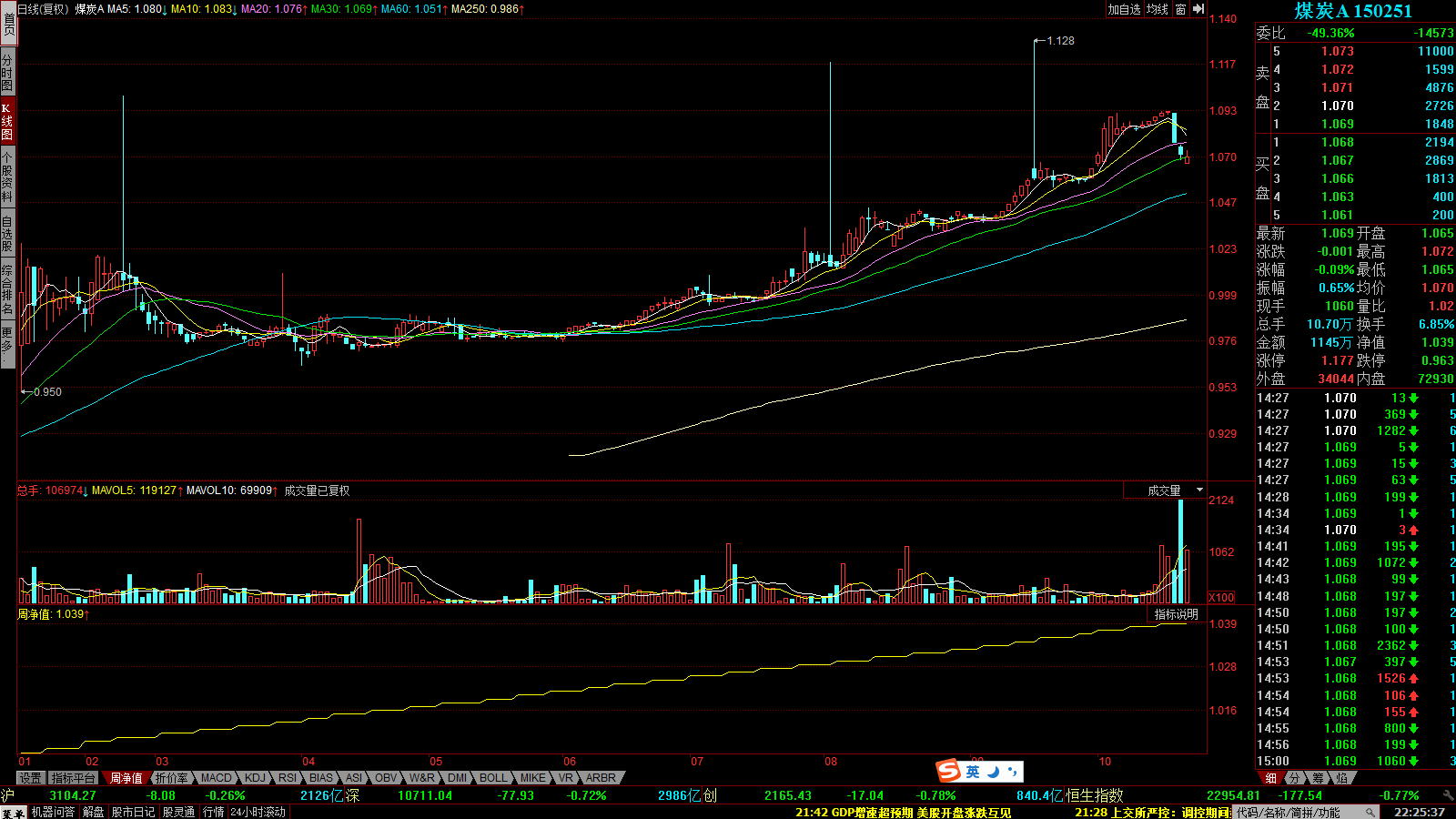This screenshot has width=1456, height=819.
Task: Select the 筹 chip distribution tab
Action: [x=1318, y=778]
